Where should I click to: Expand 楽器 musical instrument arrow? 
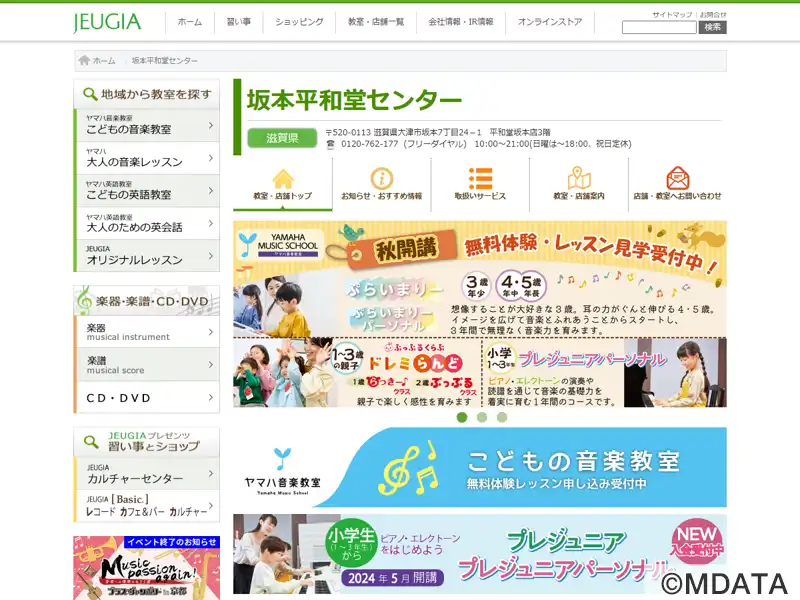[x=211, y=332]
